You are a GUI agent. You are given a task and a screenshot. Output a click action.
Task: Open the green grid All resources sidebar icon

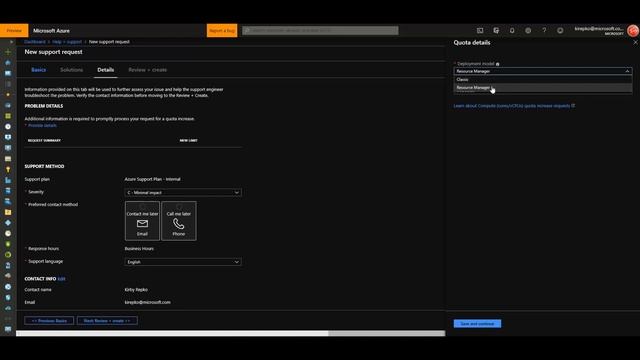tap(8, 116)
